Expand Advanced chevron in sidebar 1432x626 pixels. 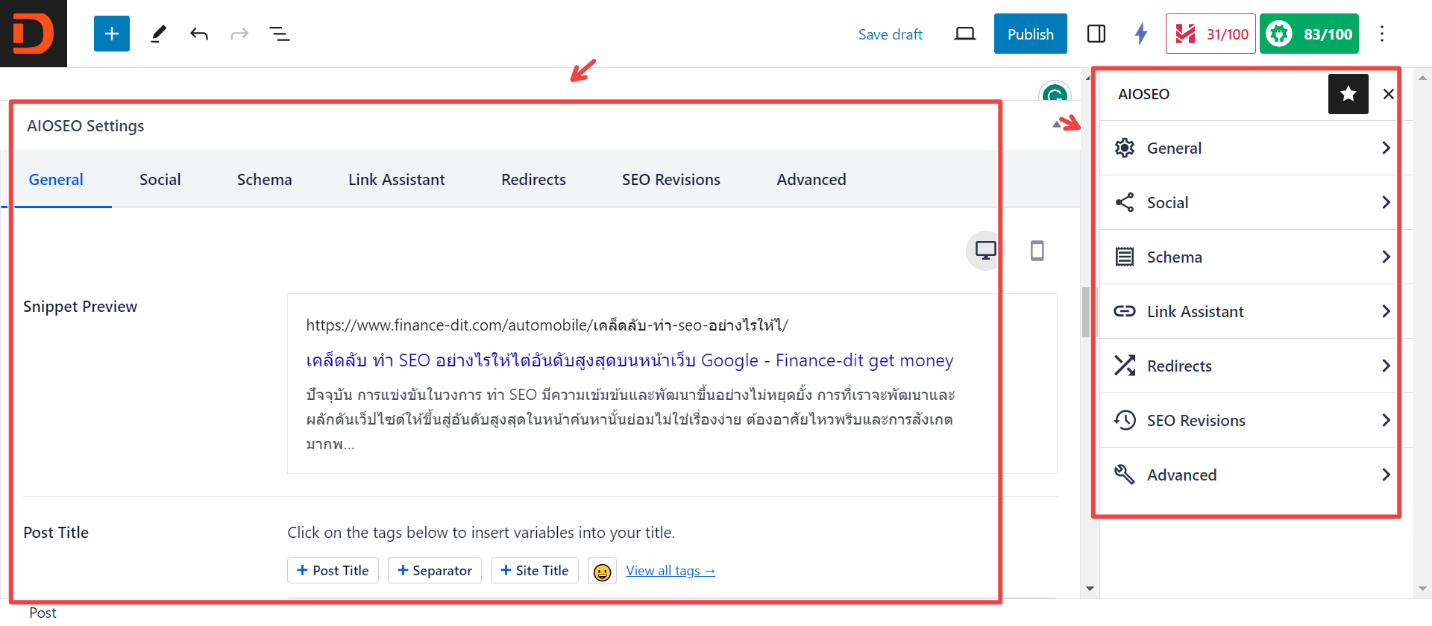[1386, 475]
